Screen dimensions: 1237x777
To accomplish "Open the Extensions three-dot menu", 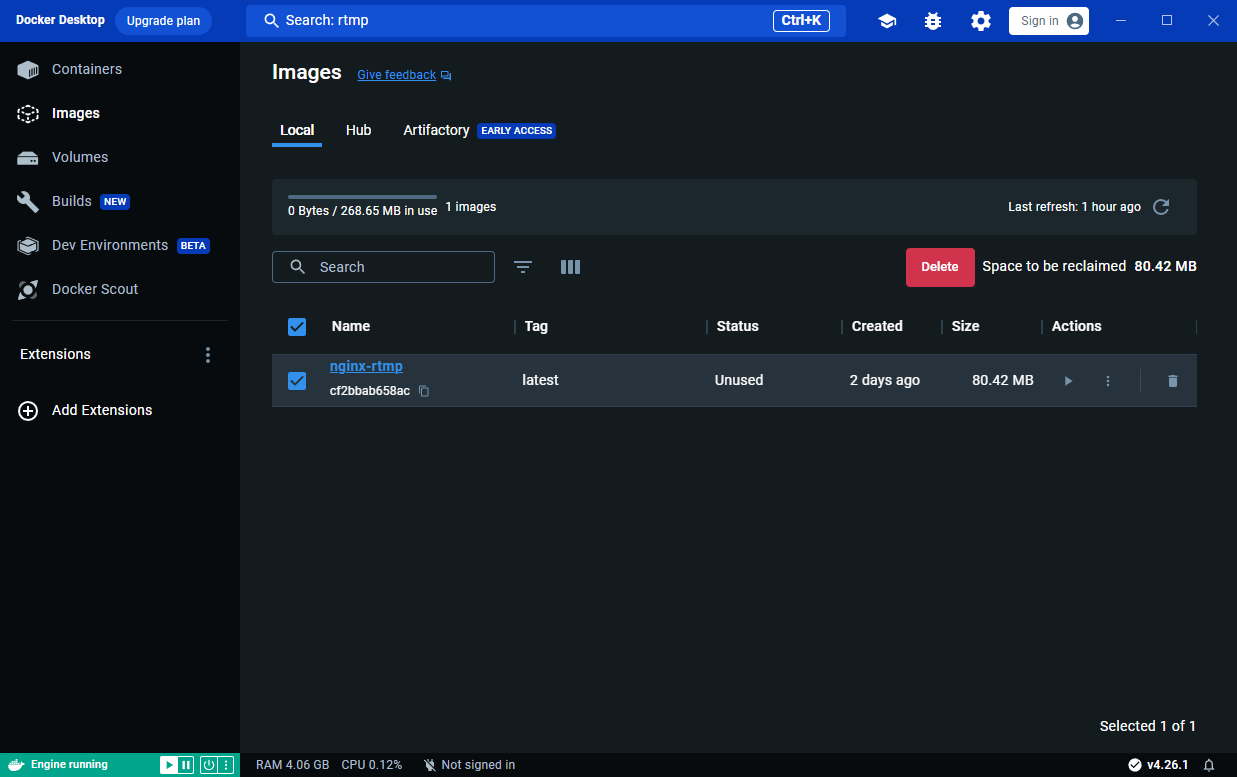I will (208, 355).
